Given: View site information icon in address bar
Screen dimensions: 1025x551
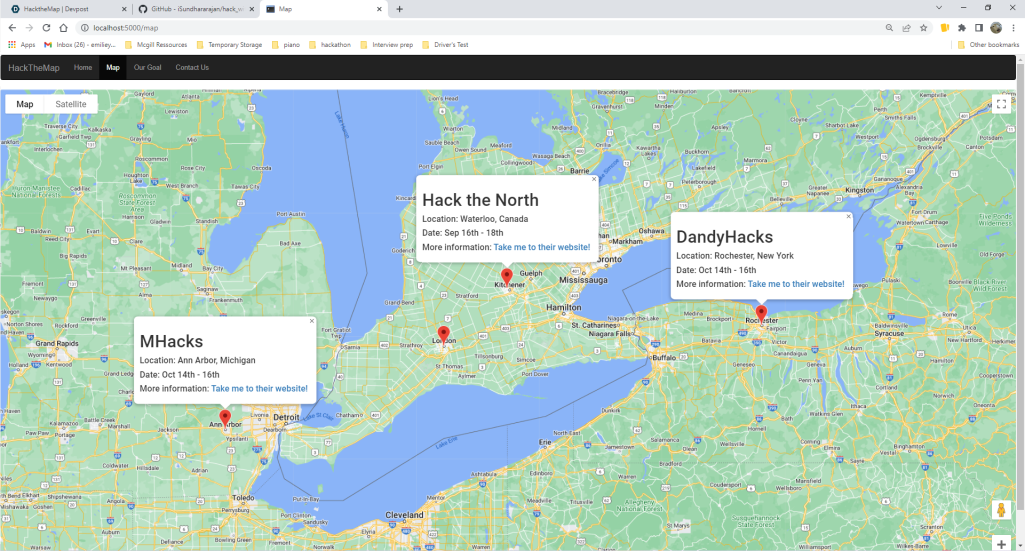Looking at the screenshot, I should (84, 27).
